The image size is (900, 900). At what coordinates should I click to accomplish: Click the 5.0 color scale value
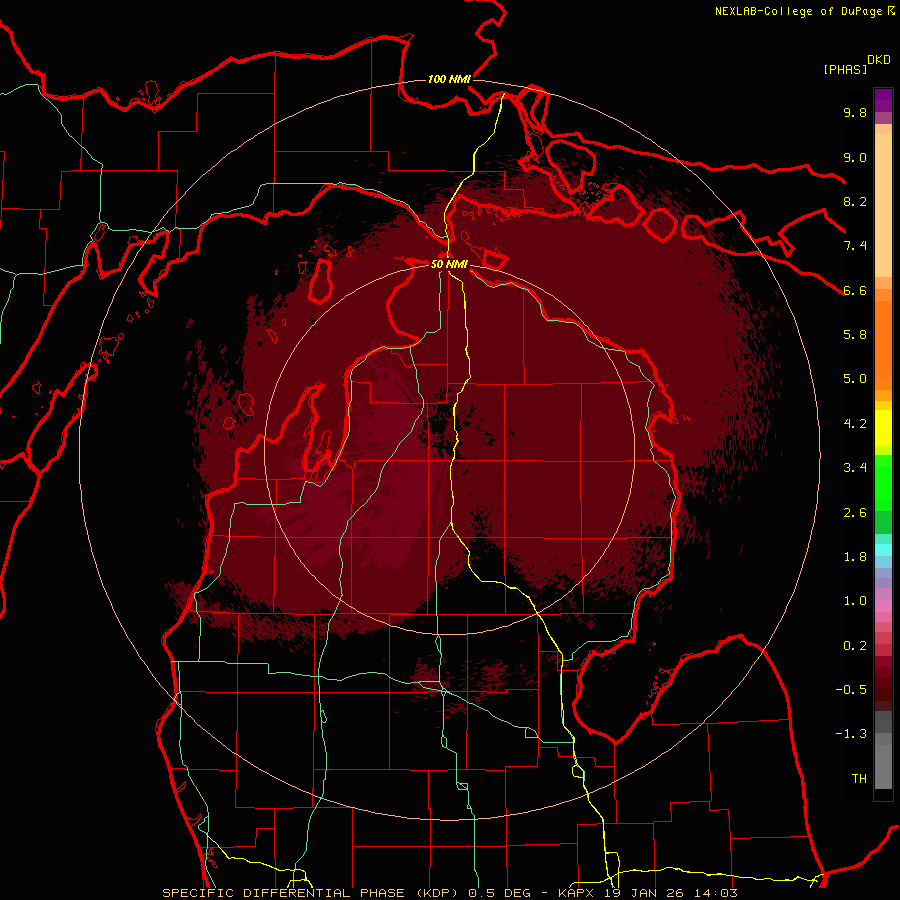855,379
